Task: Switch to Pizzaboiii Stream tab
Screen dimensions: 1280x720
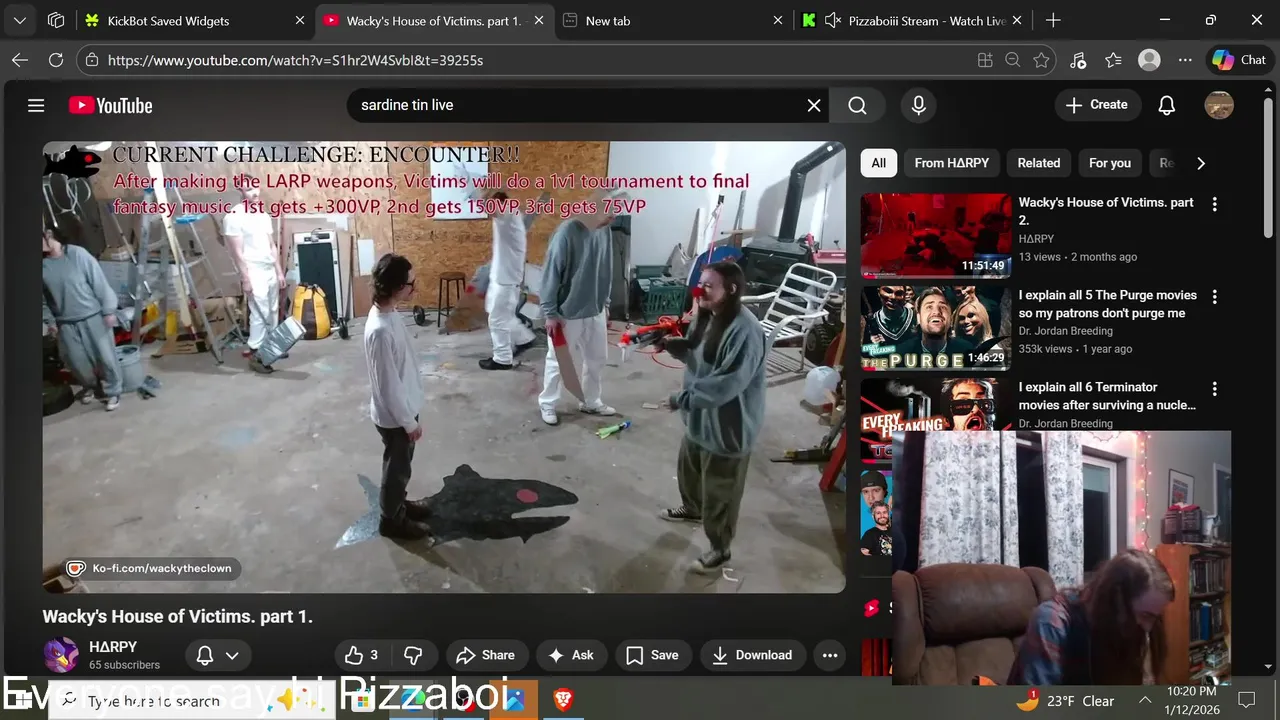Action: pos(911,20)
